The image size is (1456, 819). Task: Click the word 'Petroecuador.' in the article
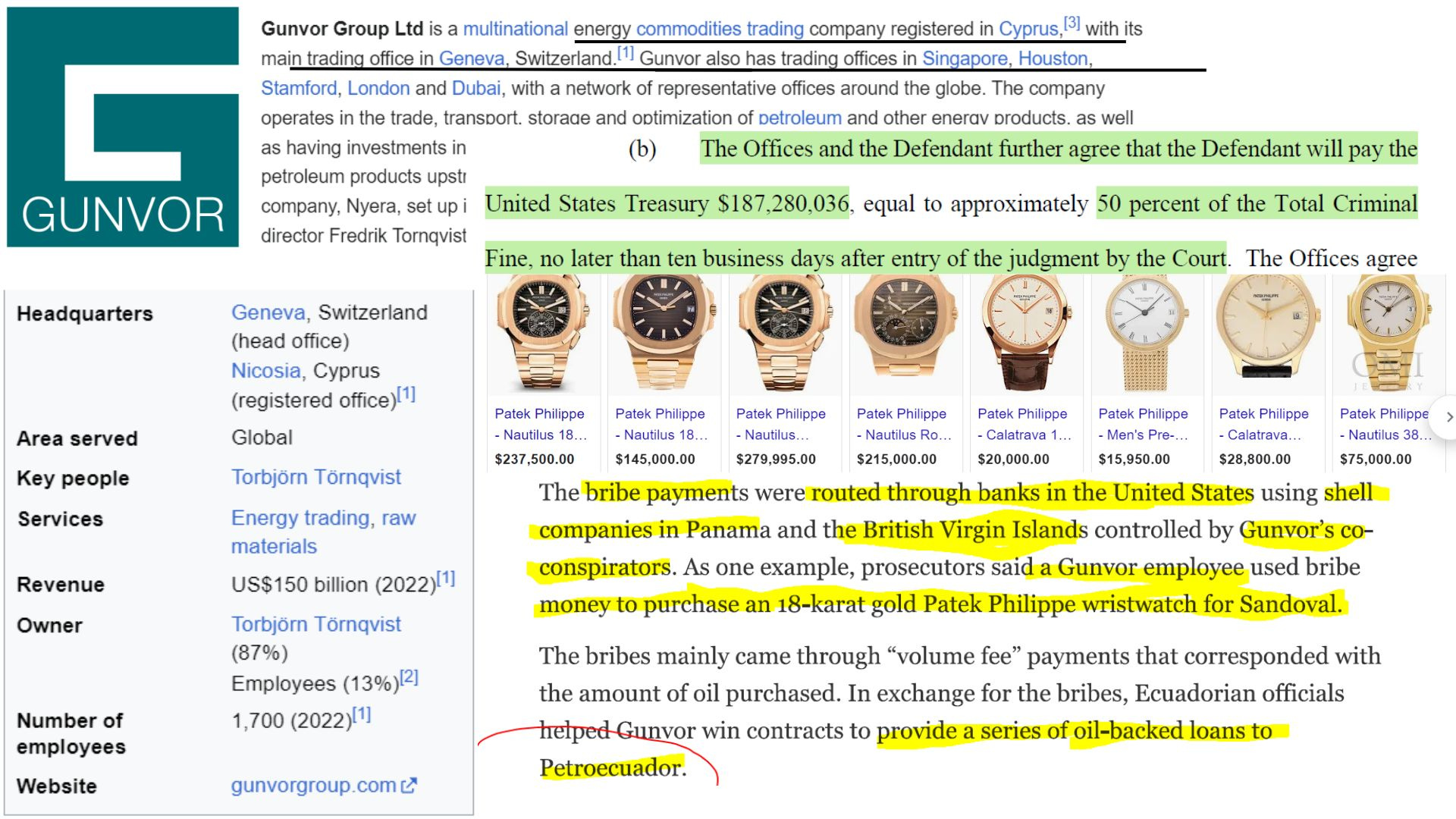coord(613,767)
